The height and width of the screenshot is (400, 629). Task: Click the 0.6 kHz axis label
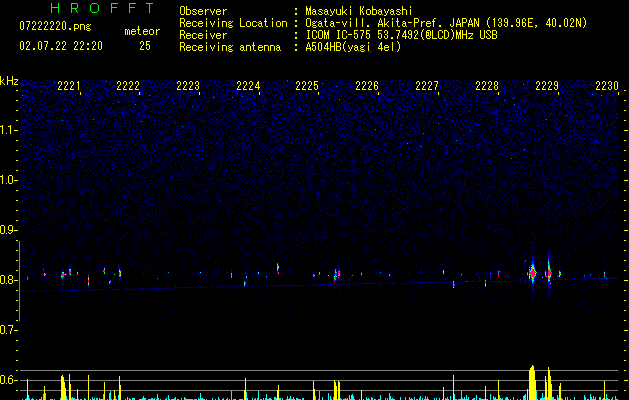[x=8, y=380]
